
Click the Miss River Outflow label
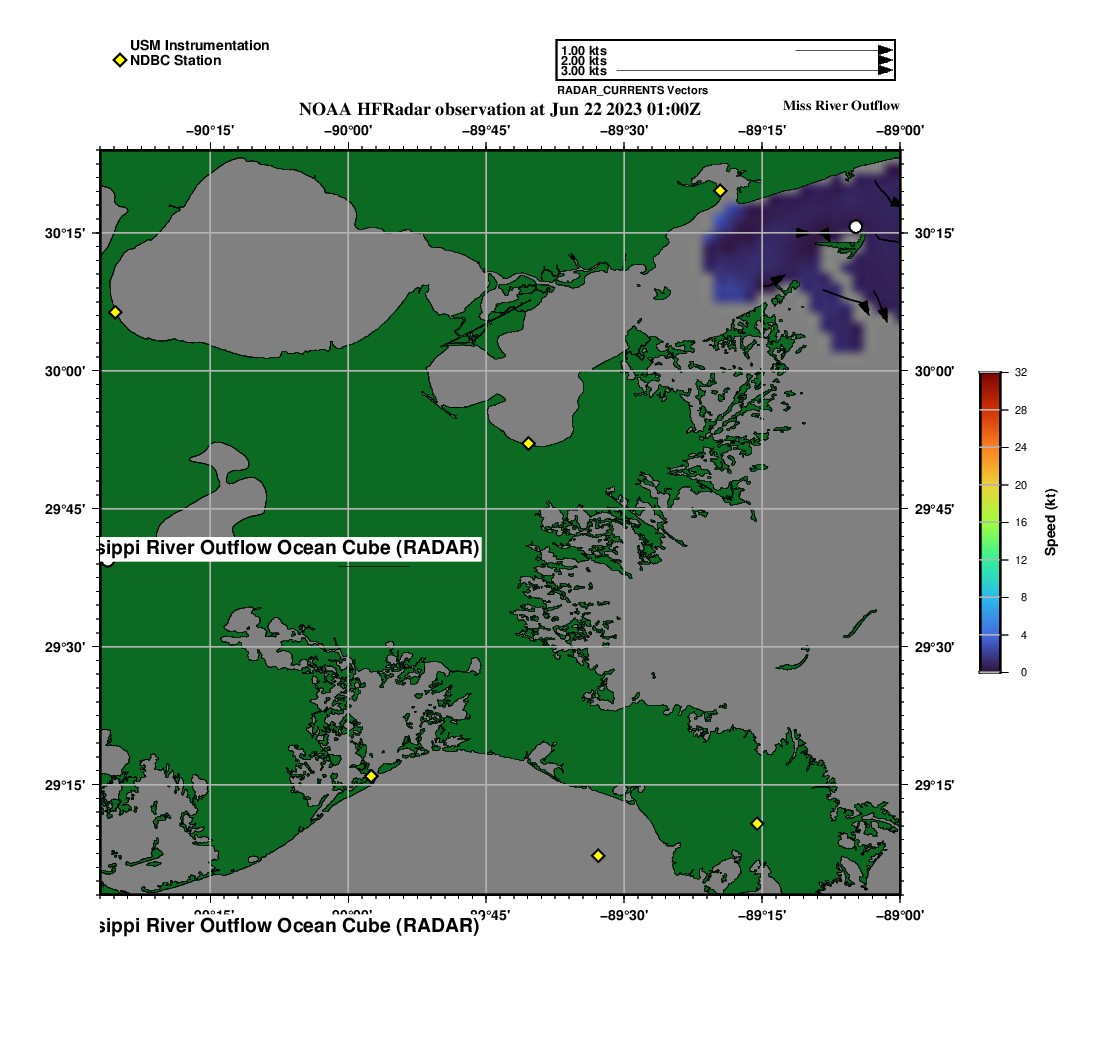841,106
